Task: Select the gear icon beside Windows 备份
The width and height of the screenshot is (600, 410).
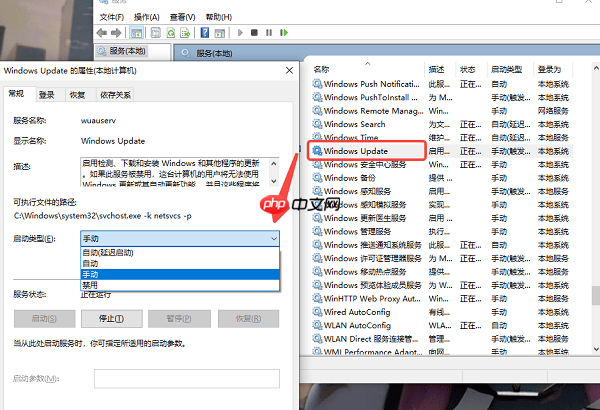Action: [317, 178]
